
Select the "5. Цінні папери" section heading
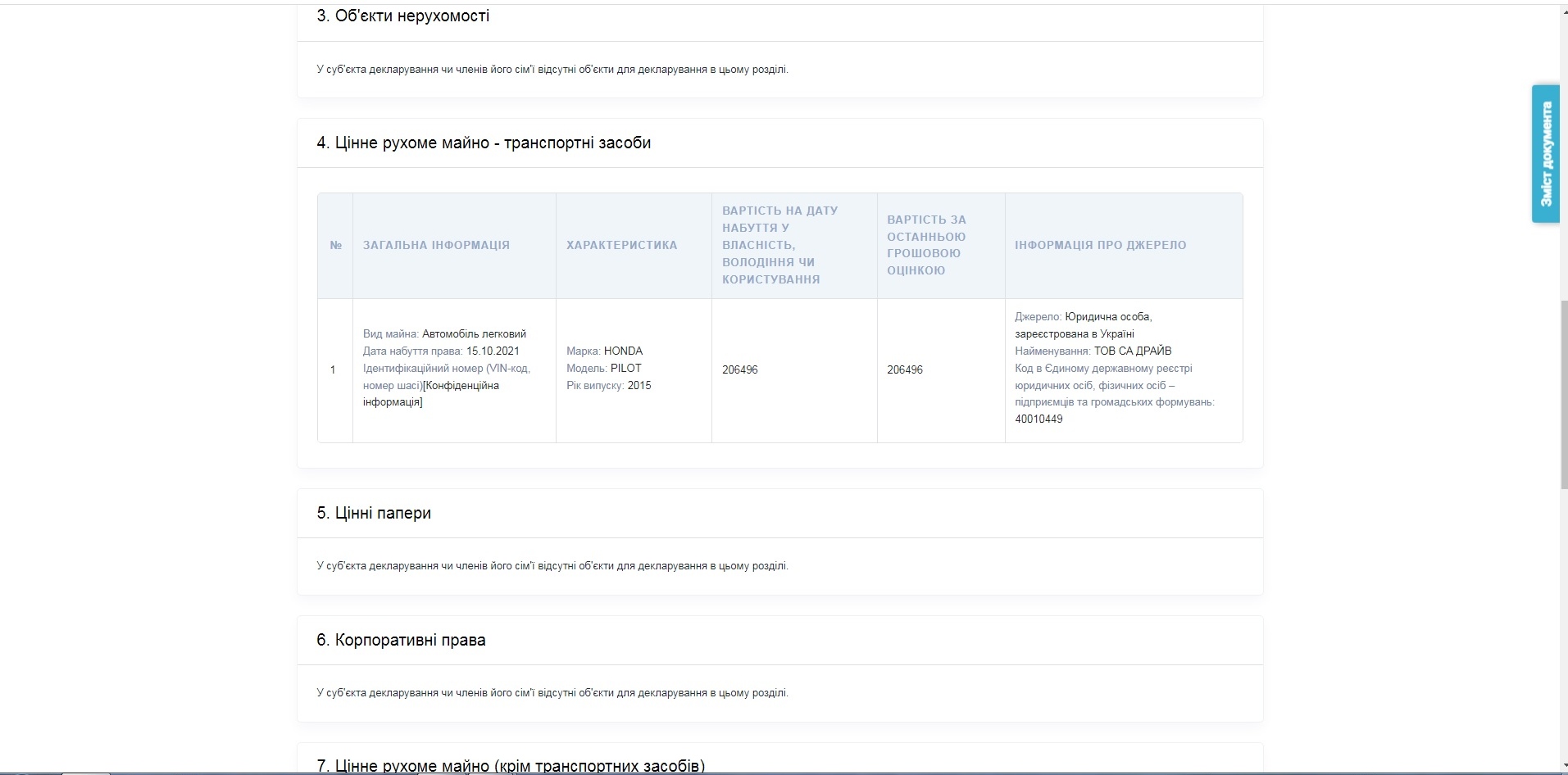point(374,513)
